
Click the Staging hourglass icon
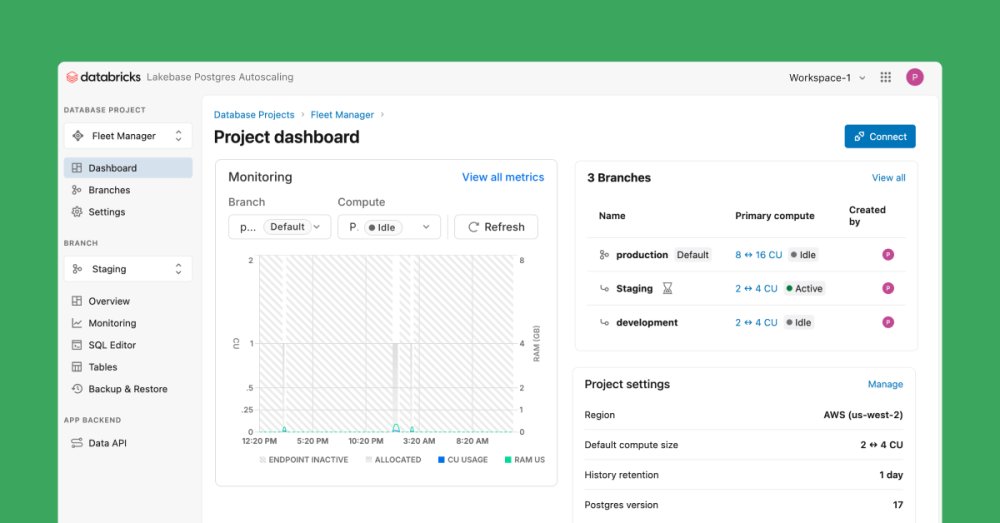pyautogui.click(x=667, y=288)
